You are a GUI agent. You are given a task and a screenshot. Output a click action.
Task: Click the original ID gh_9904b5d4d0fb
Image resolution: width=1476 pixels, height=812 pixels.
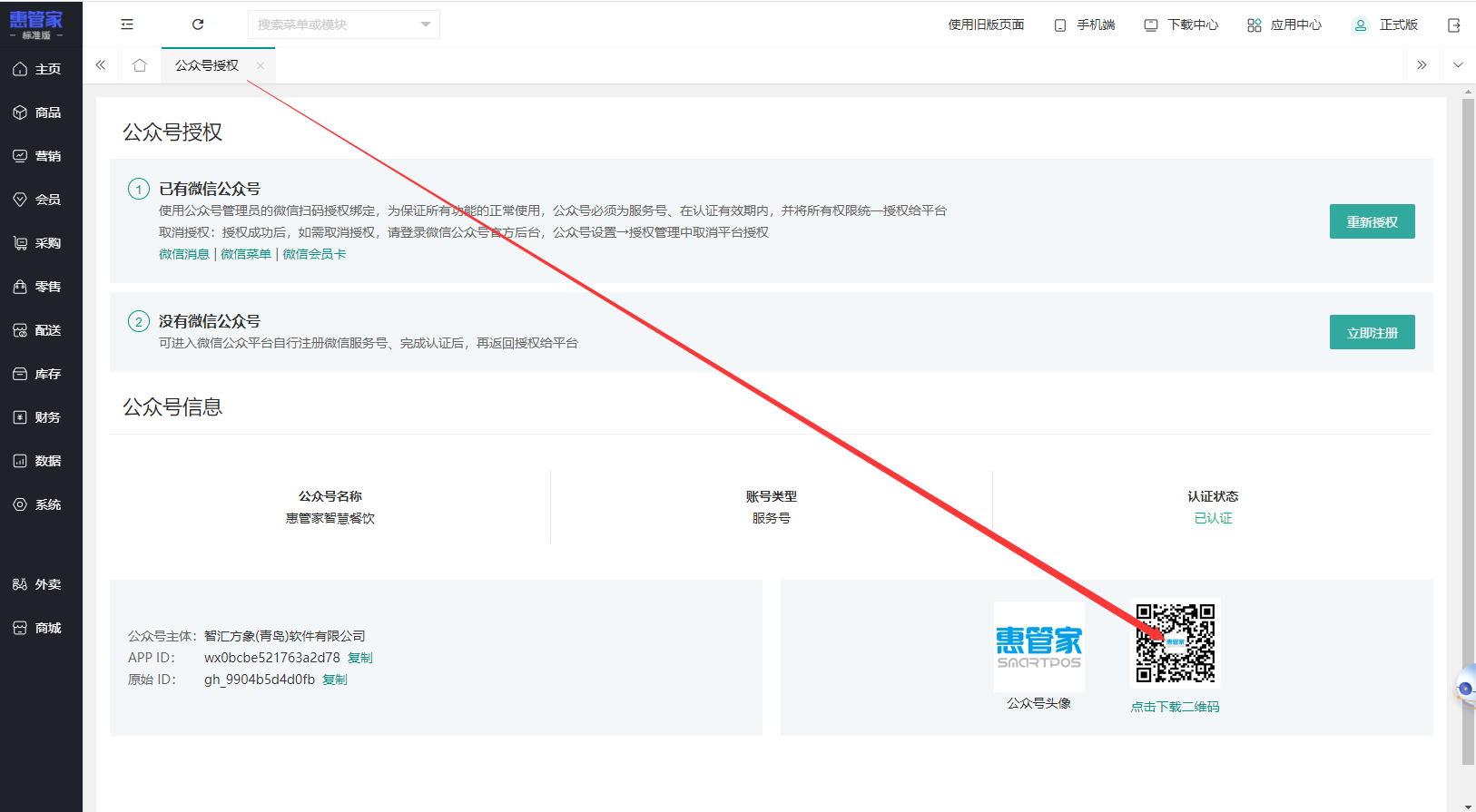tap(260, 680)
